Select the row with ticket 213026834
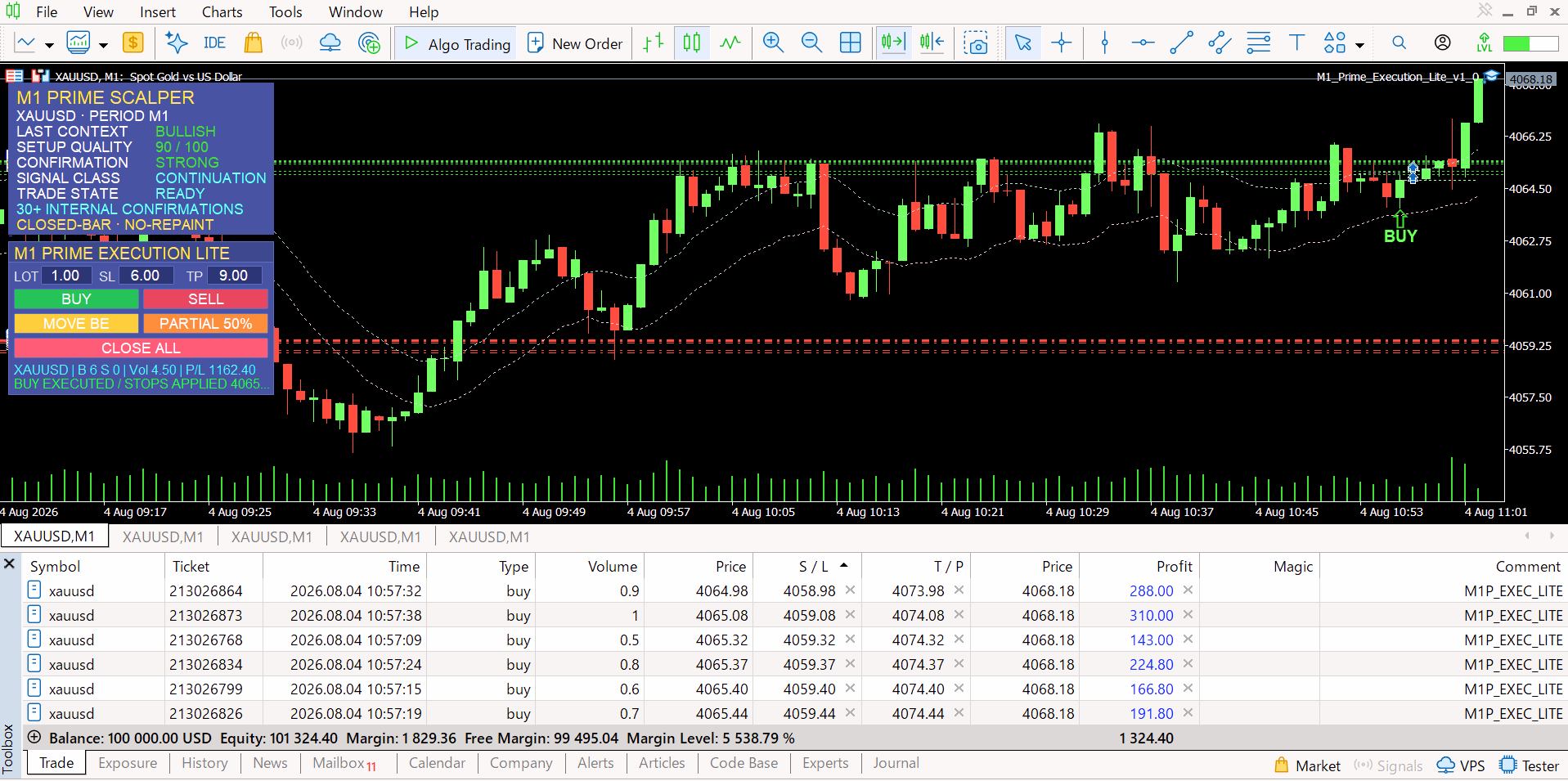This screenshot has width=1568, height=781. (x=794, y=664)
